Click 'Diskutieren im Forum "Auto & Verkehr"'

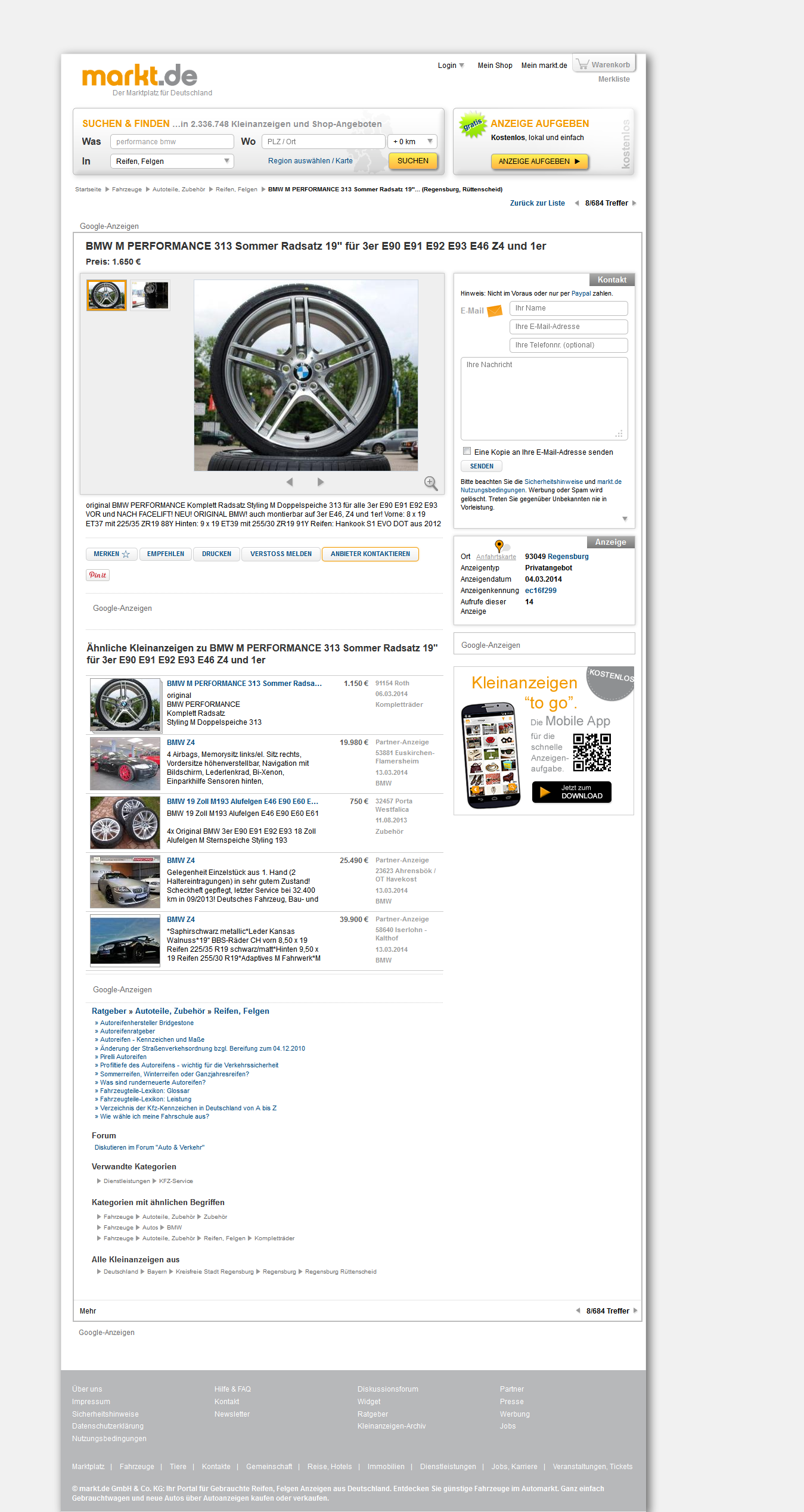150,1147
